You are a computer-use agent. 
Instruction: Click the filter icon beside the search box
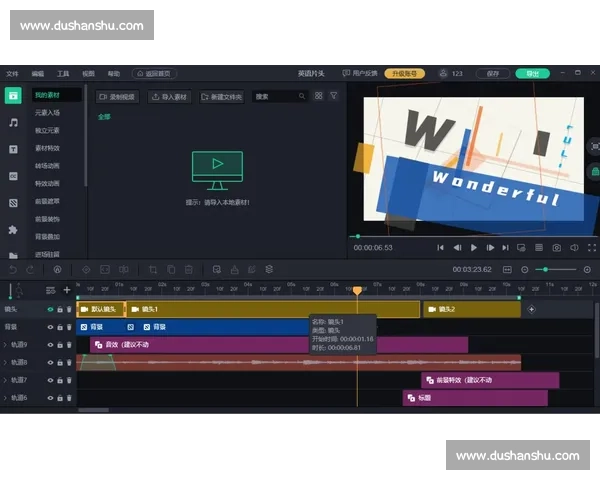coord(334,97)
